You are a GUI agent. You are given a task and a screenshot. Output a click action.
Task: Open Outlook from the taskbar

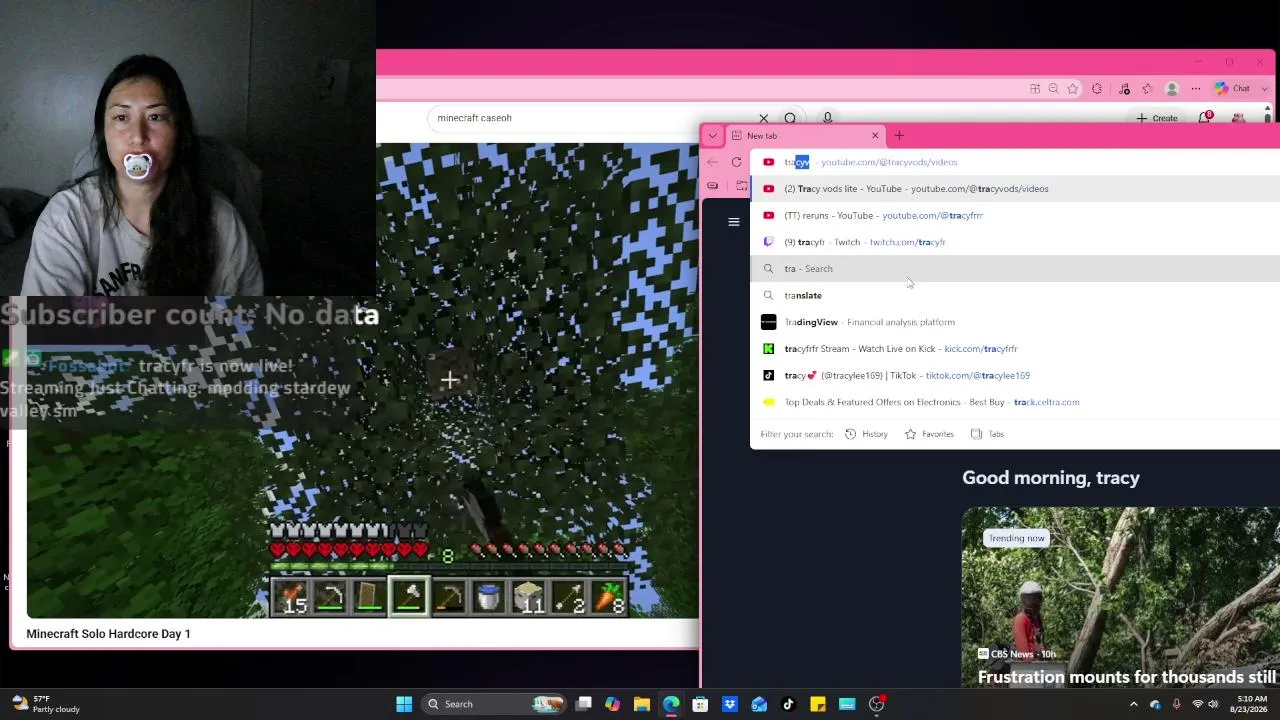point(759,704)
